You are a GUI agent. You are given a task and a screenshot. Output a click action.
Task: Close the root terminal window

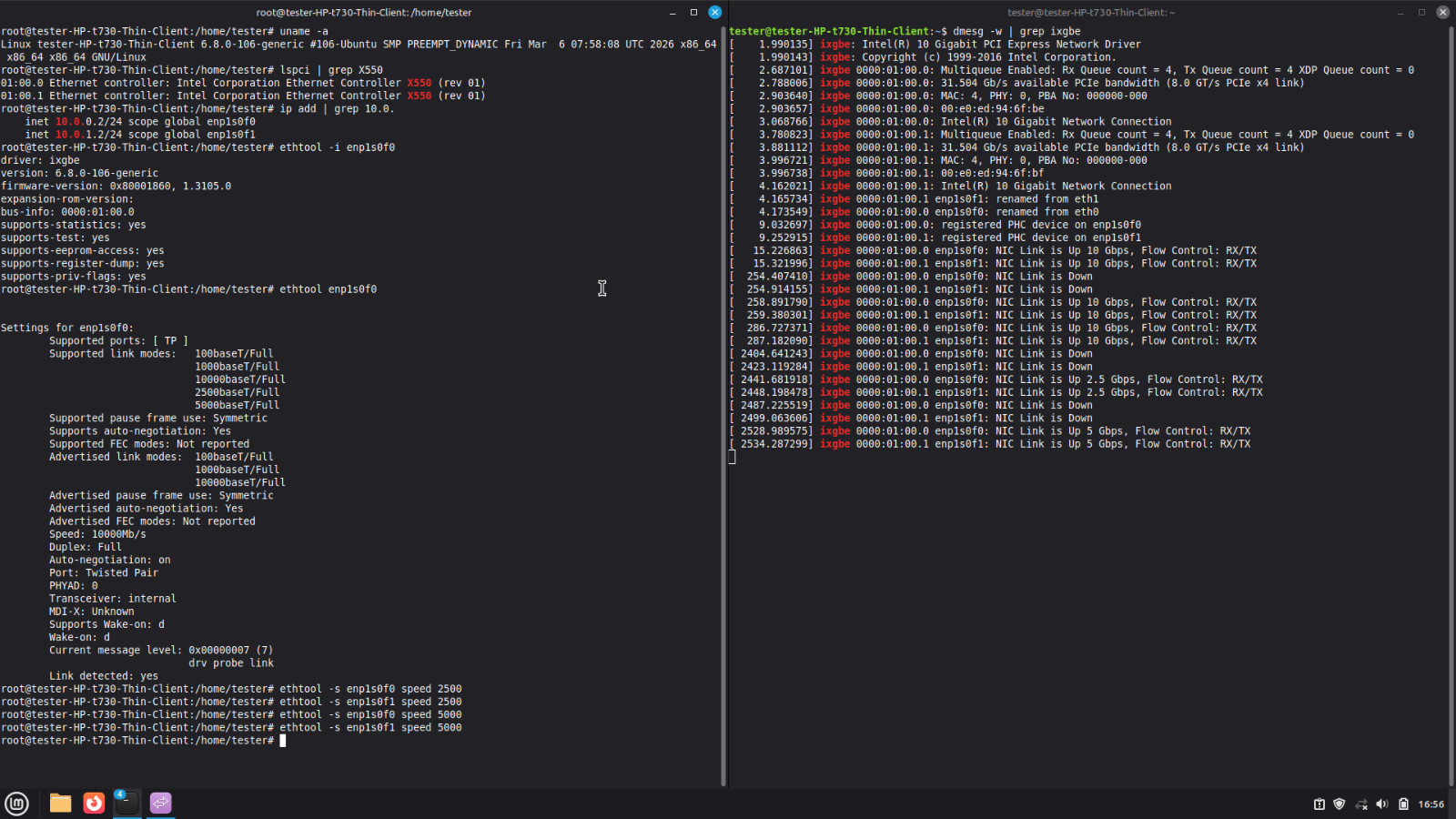click(x=714, y=12)
